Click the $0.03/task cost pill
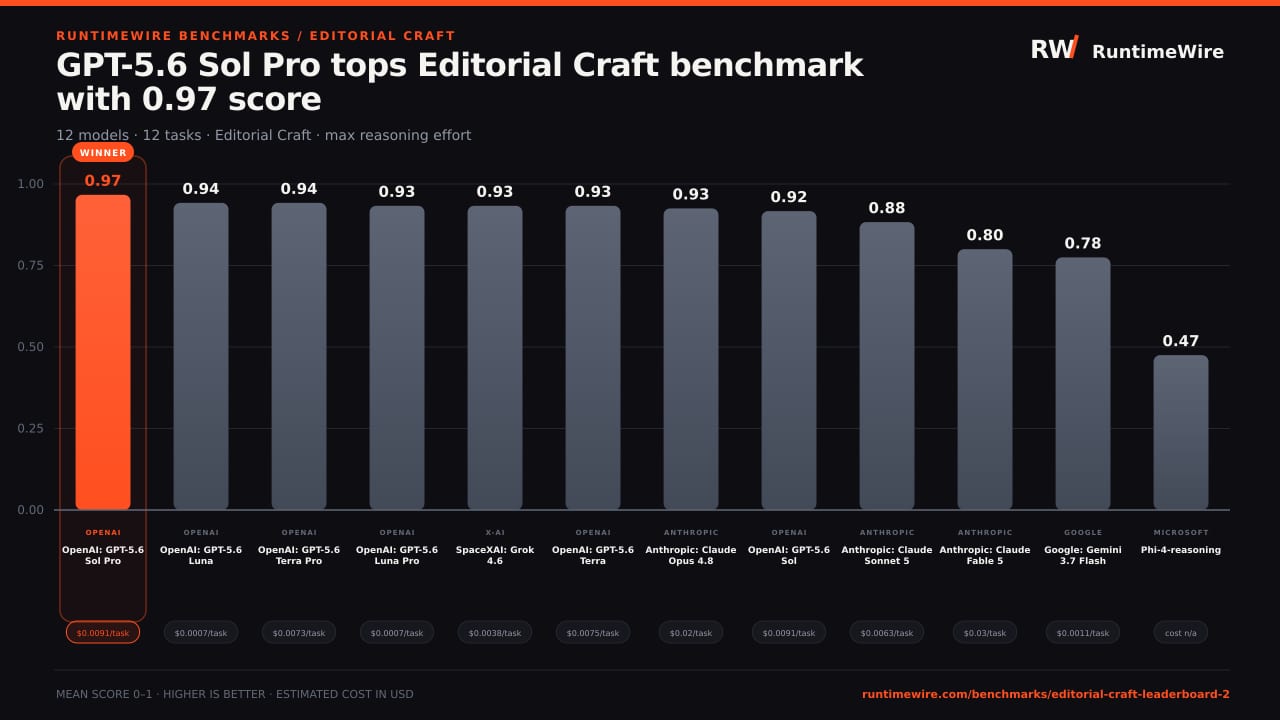This screenshot has width=1280, height=720. pos(985,632)
